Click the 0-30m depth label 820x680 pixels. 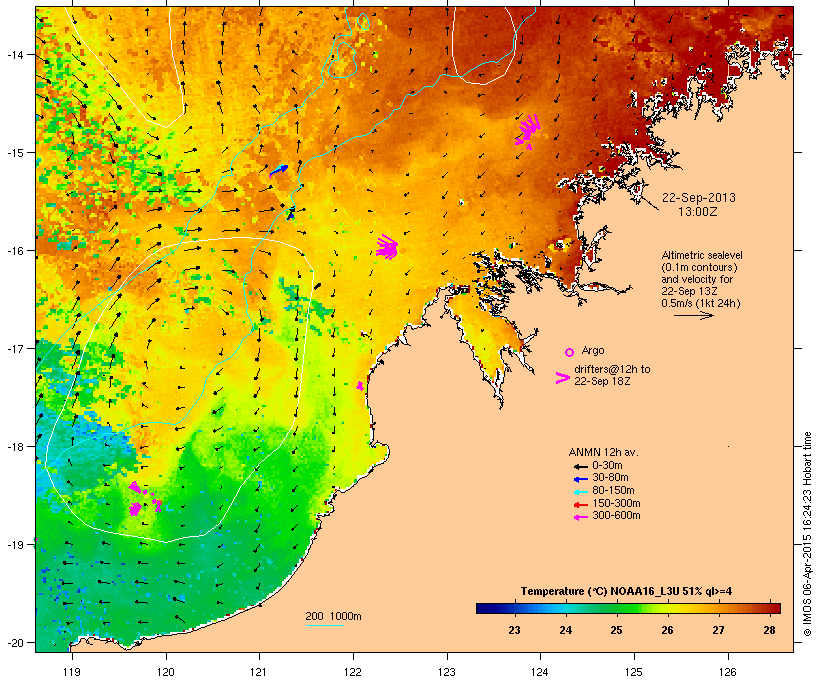pyautogui.click(x=607, y=466)
